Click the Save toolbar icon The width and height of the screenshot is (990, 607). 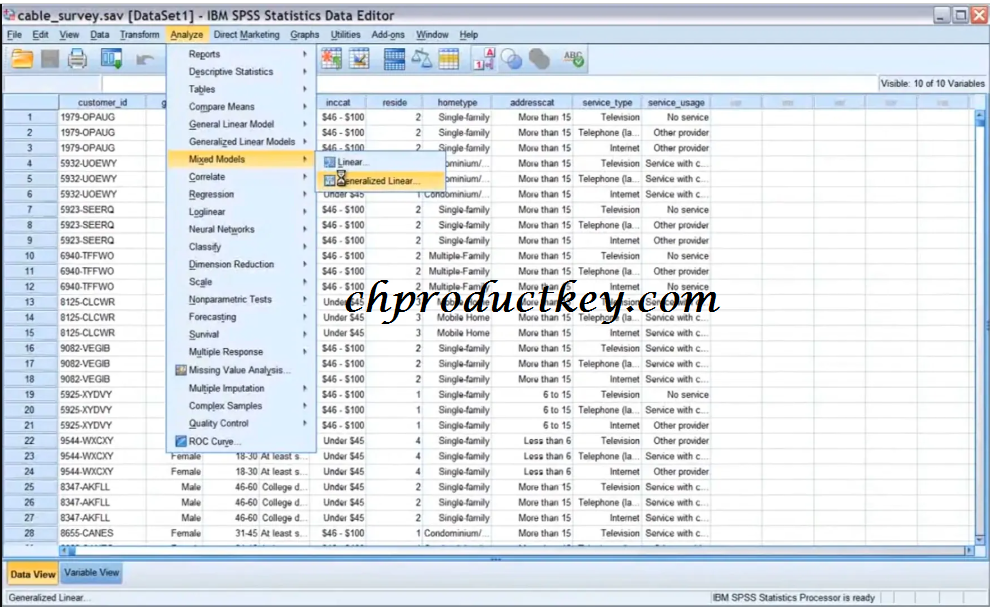50,59
